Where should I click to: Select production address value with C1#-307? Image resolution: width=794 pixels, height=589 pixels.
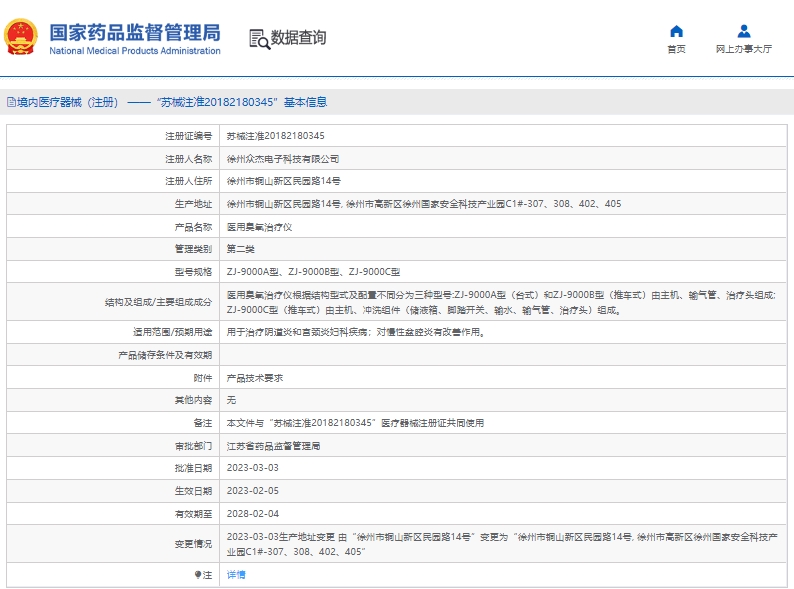(x=424, y=204)
